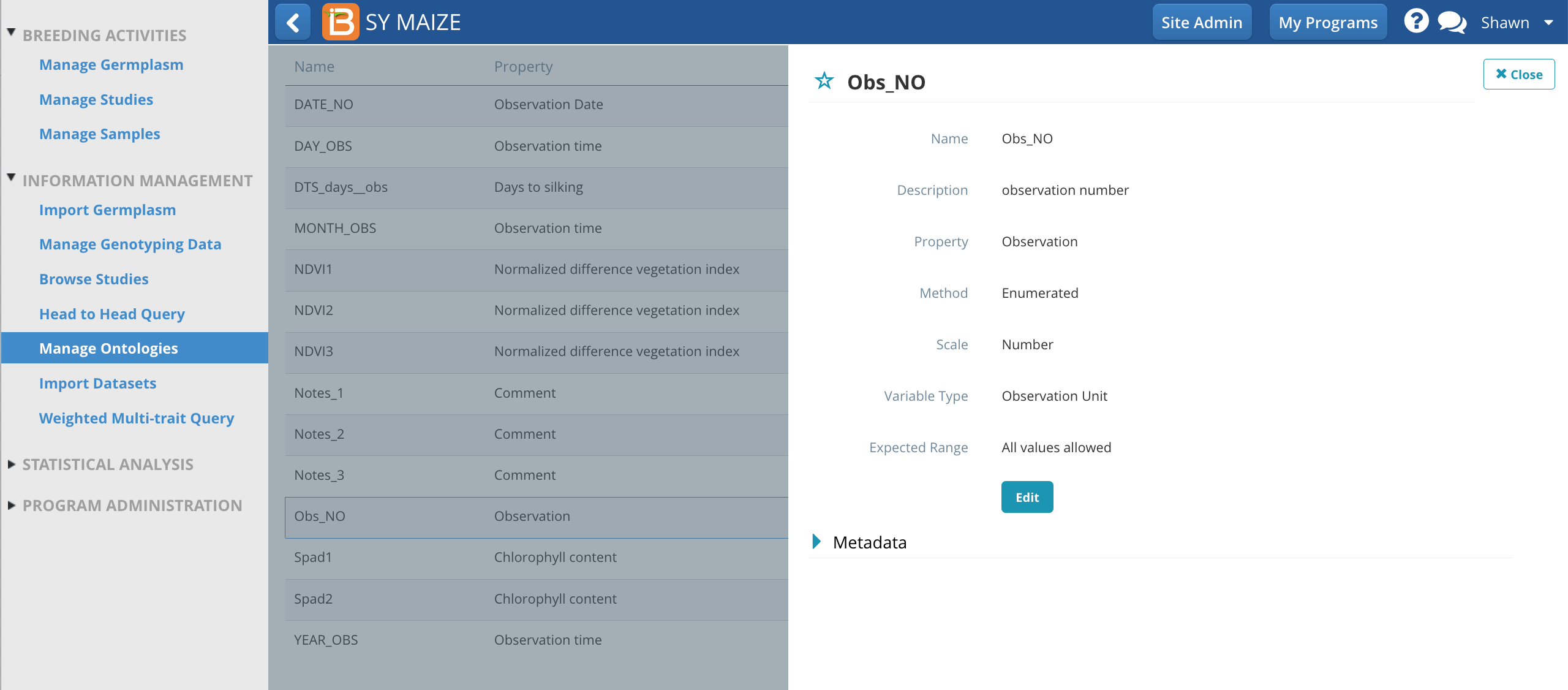The image size is (1568, 690).
Task: Select the NDVI1 variable row
Action: (537, 270)
